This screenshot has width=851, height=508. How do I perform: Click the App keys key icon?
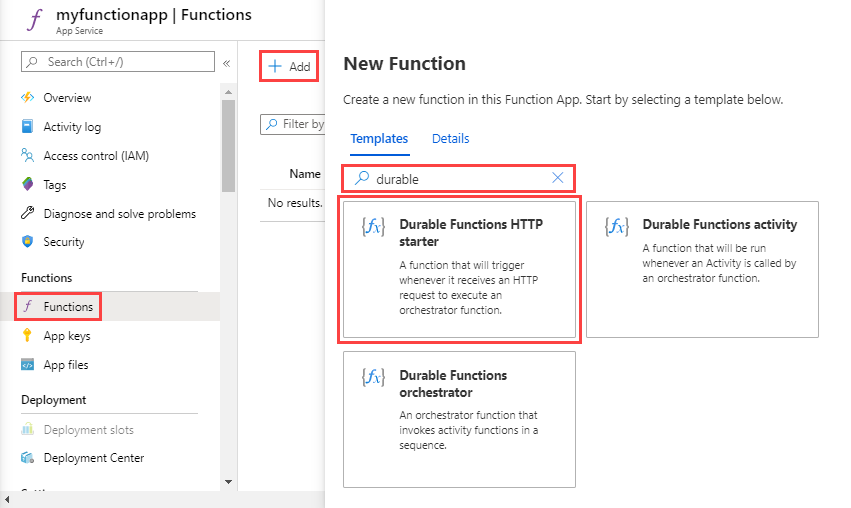pyautogui.click(x=28, y=336)
